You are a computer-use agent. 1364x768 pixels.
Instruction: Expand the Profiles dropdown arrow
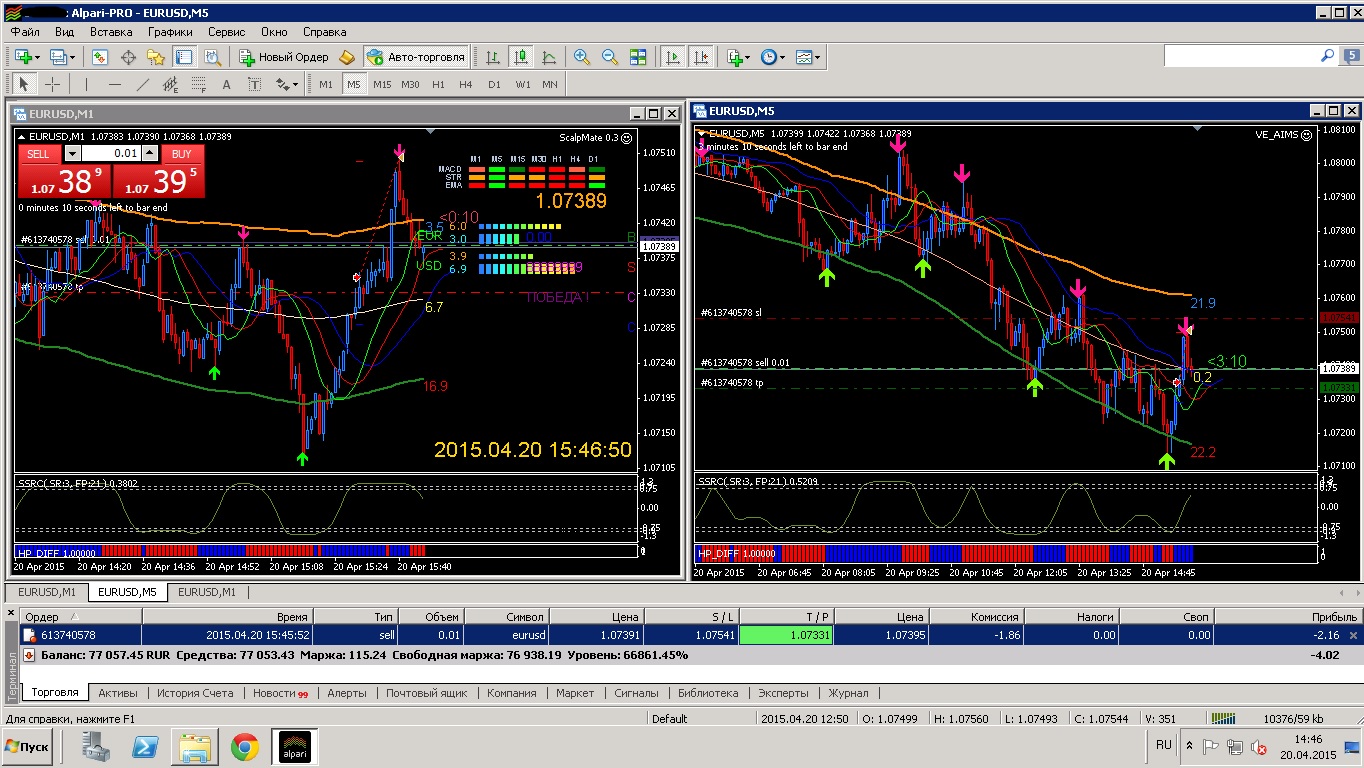point(73,57)
